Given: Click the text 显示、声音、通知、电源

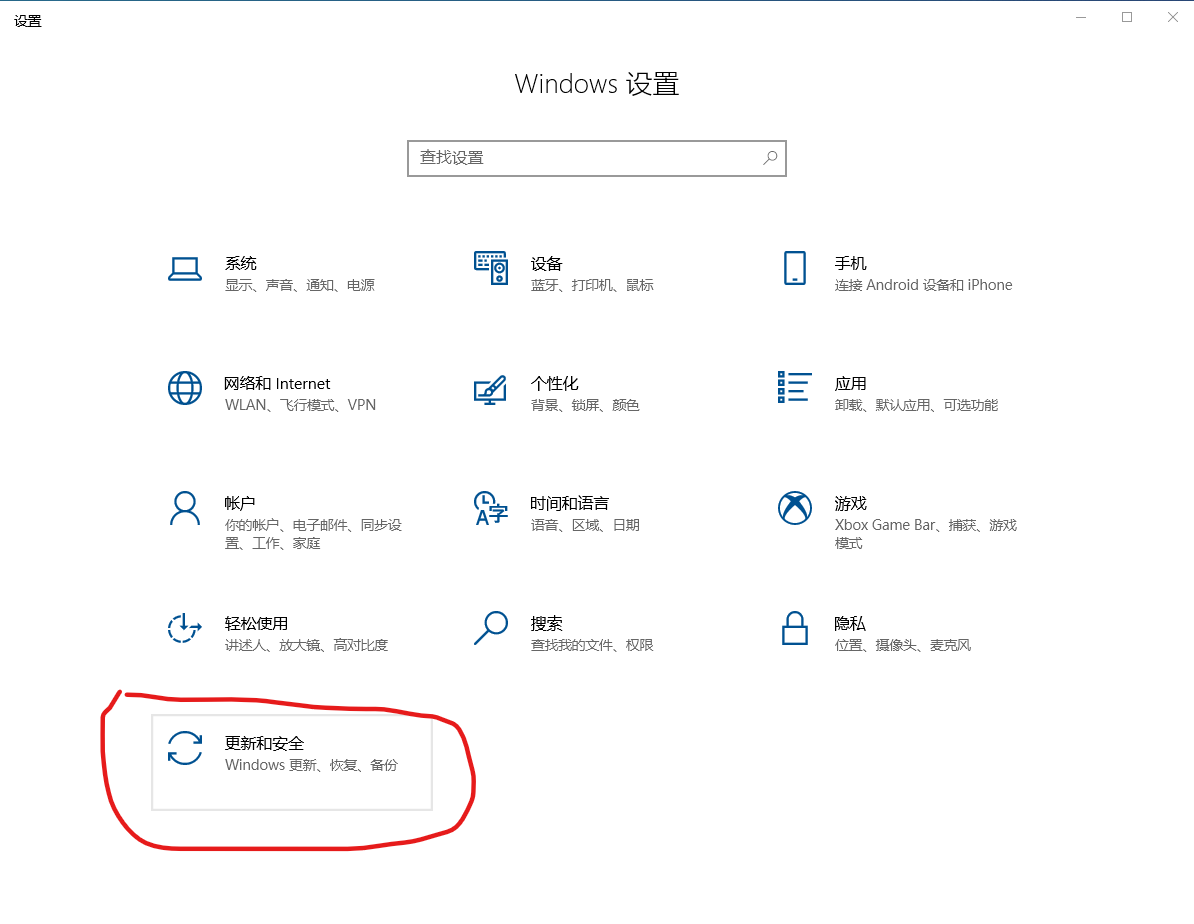Looking at the screenshot, I should pos(300,285).
